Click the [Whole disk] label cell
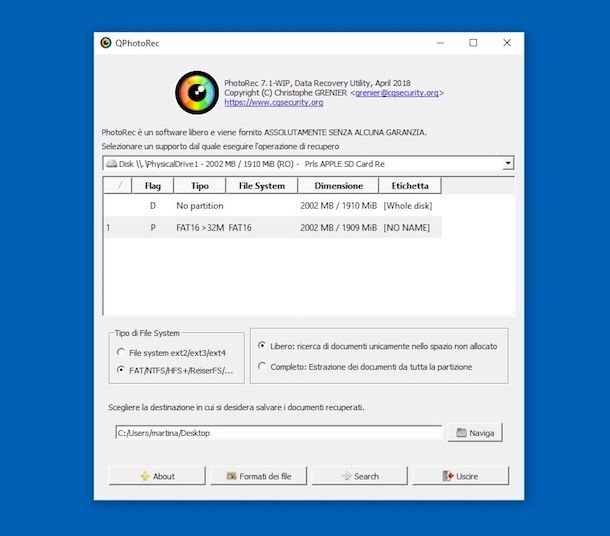 (x=408, y=206)
